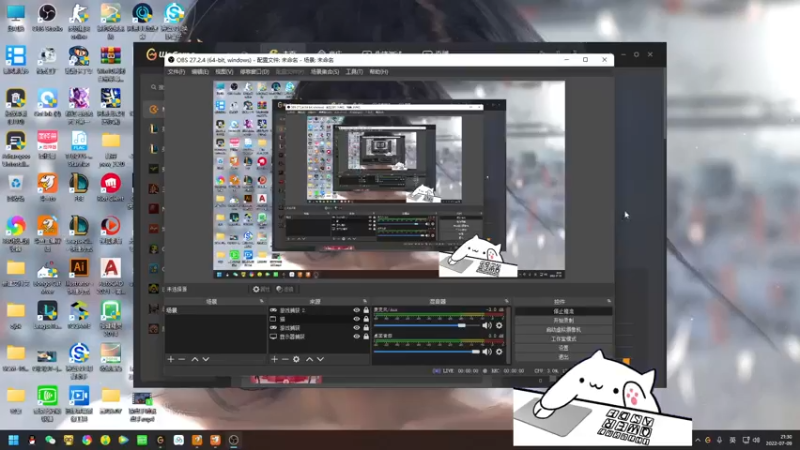Remove selected source with minus icon

pyautogui.click(x=285, y=359)
